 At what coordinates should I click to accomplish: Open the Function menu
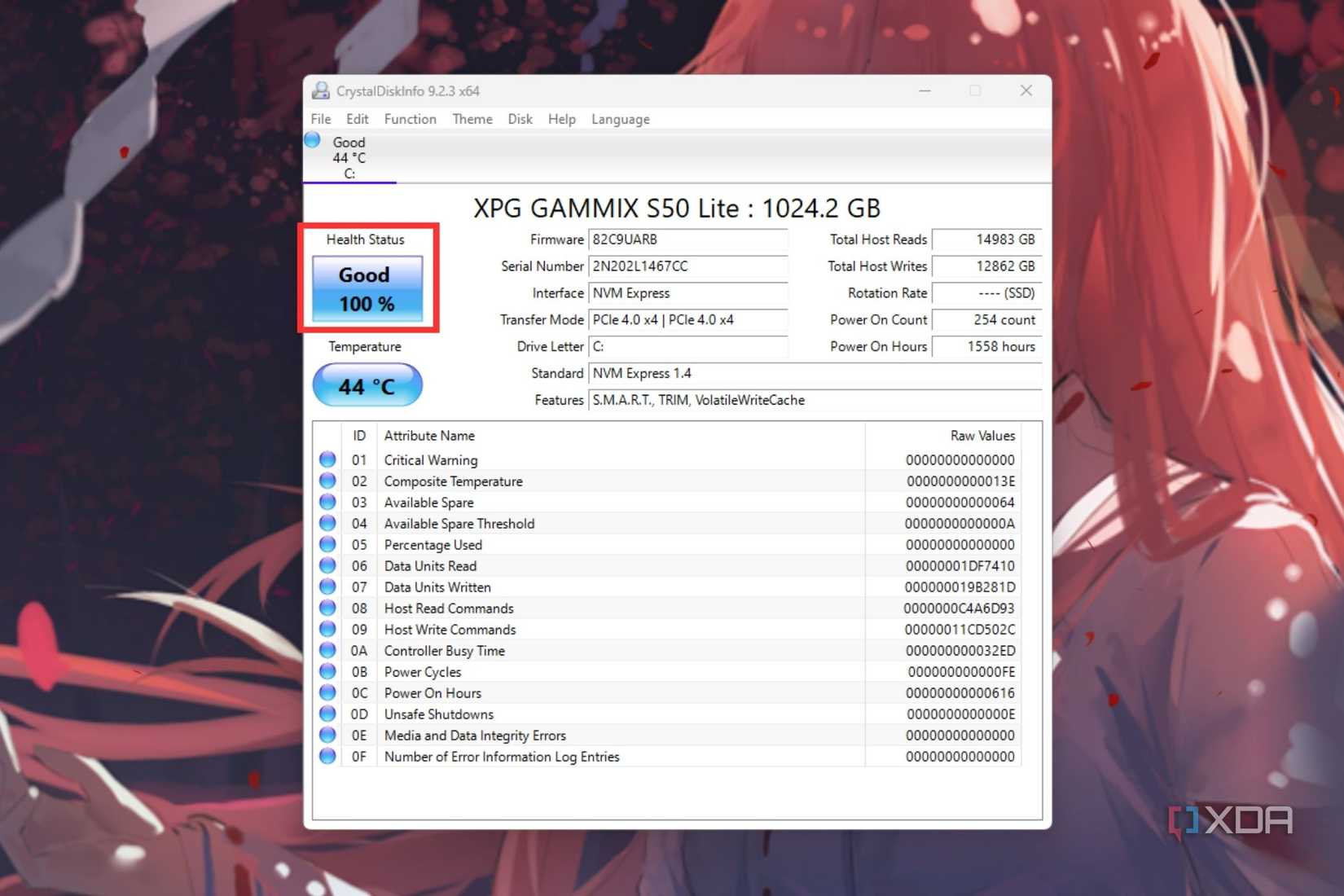point(410,119)
